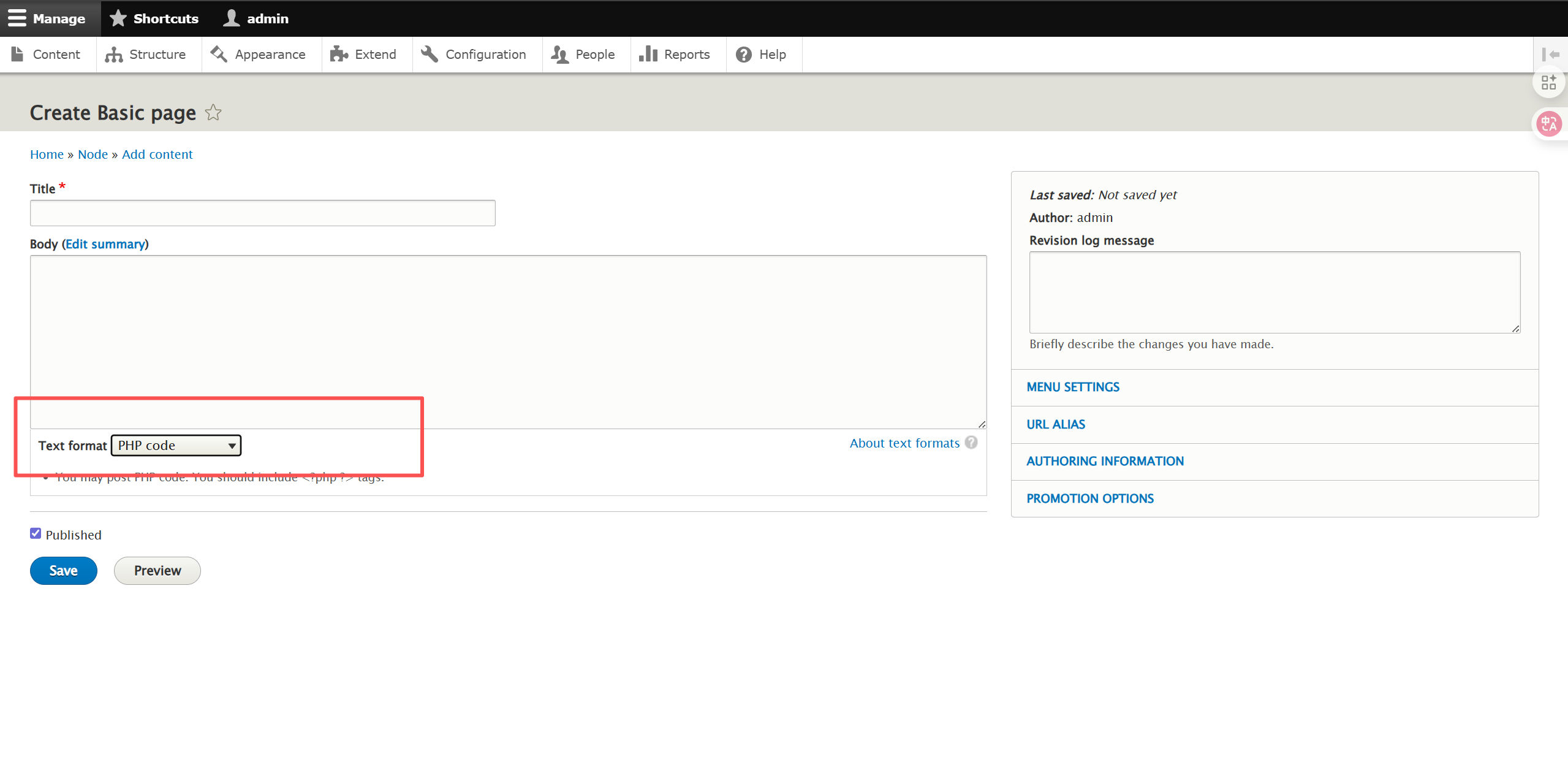Click the toolbar orientation toggle icon
1568x778 pixels.
[1550, 55]
